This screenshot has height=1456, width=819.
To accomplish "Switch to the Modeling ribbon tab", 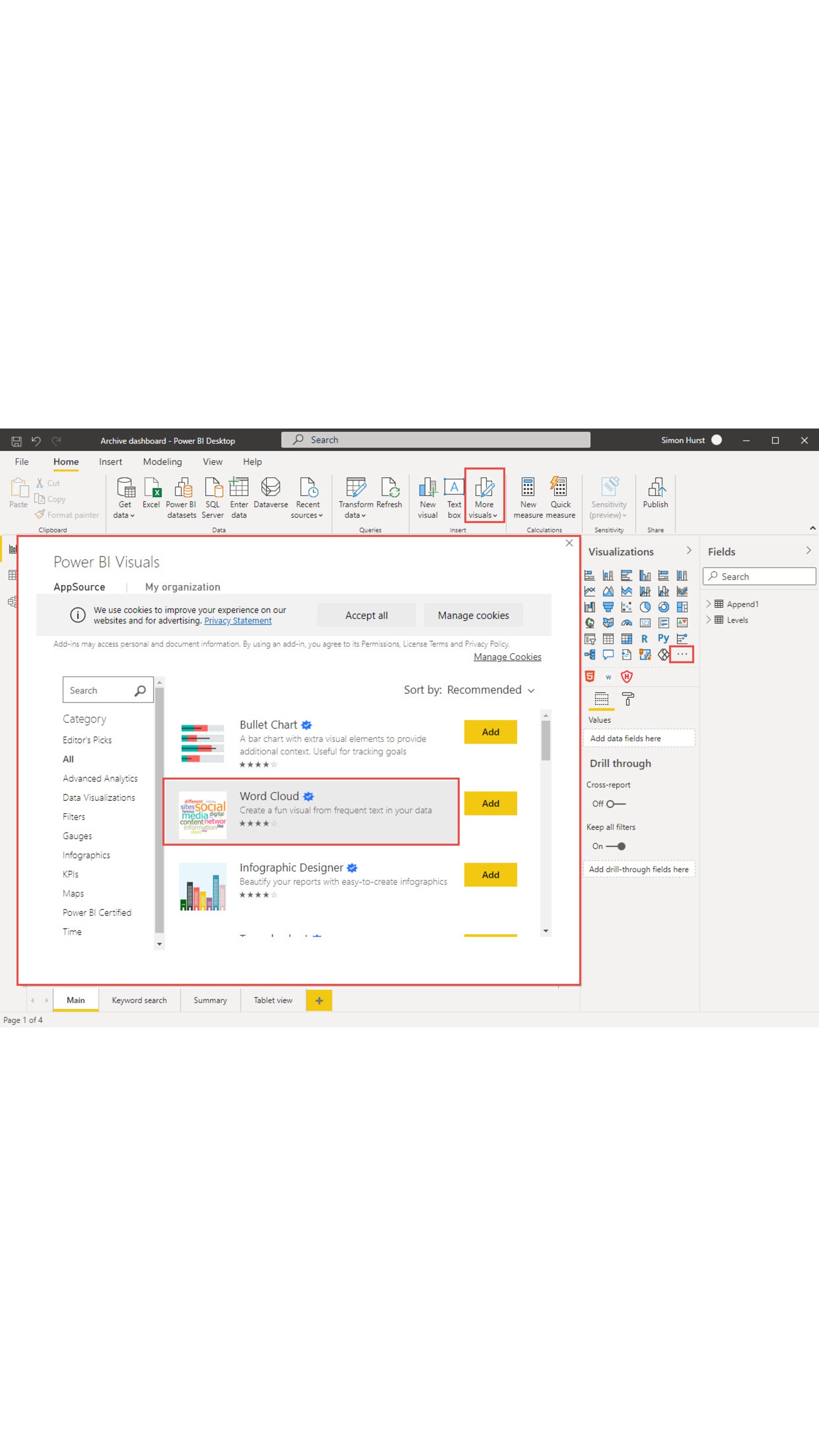I will (162, 462).
